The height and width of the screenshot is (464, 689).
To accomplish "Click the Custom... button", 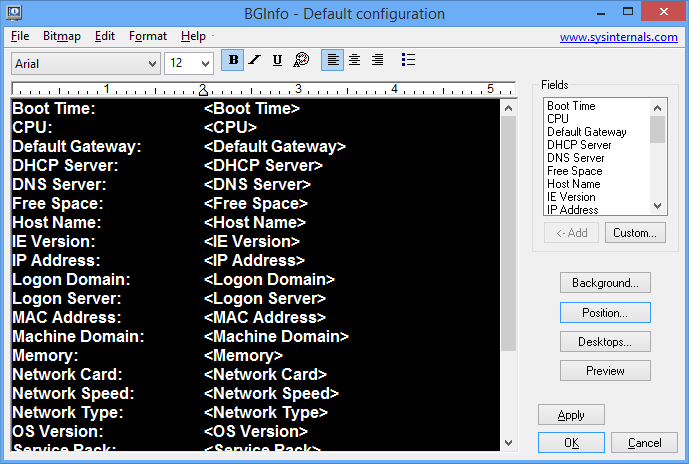I will coord(635,233).
